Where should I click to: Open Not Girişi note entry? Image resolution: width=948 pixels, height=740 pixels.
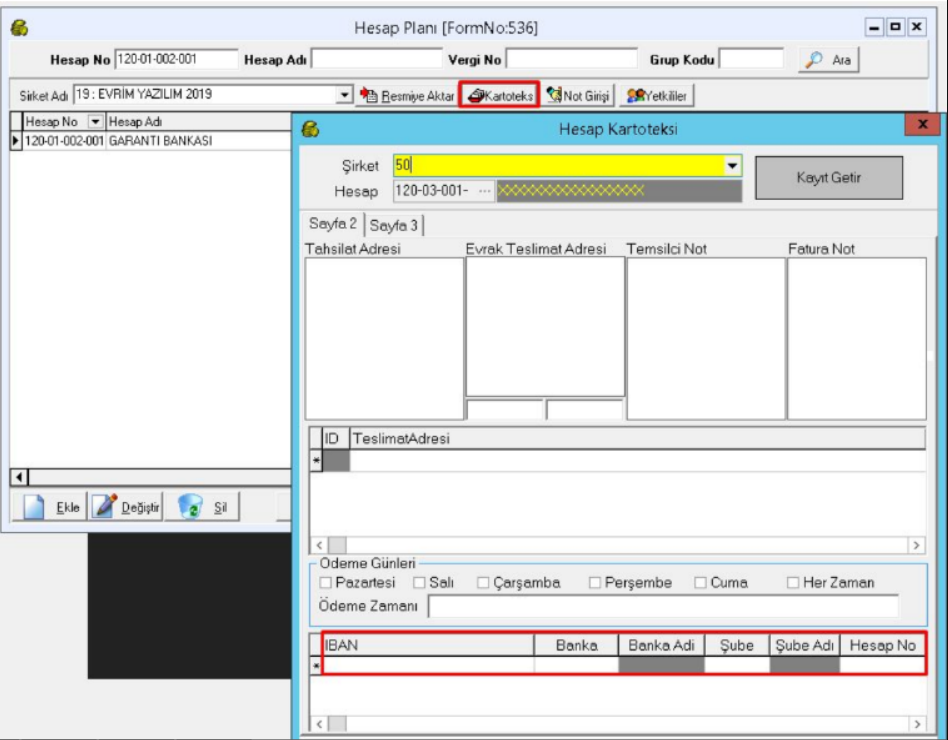click(x=579, y=96)
